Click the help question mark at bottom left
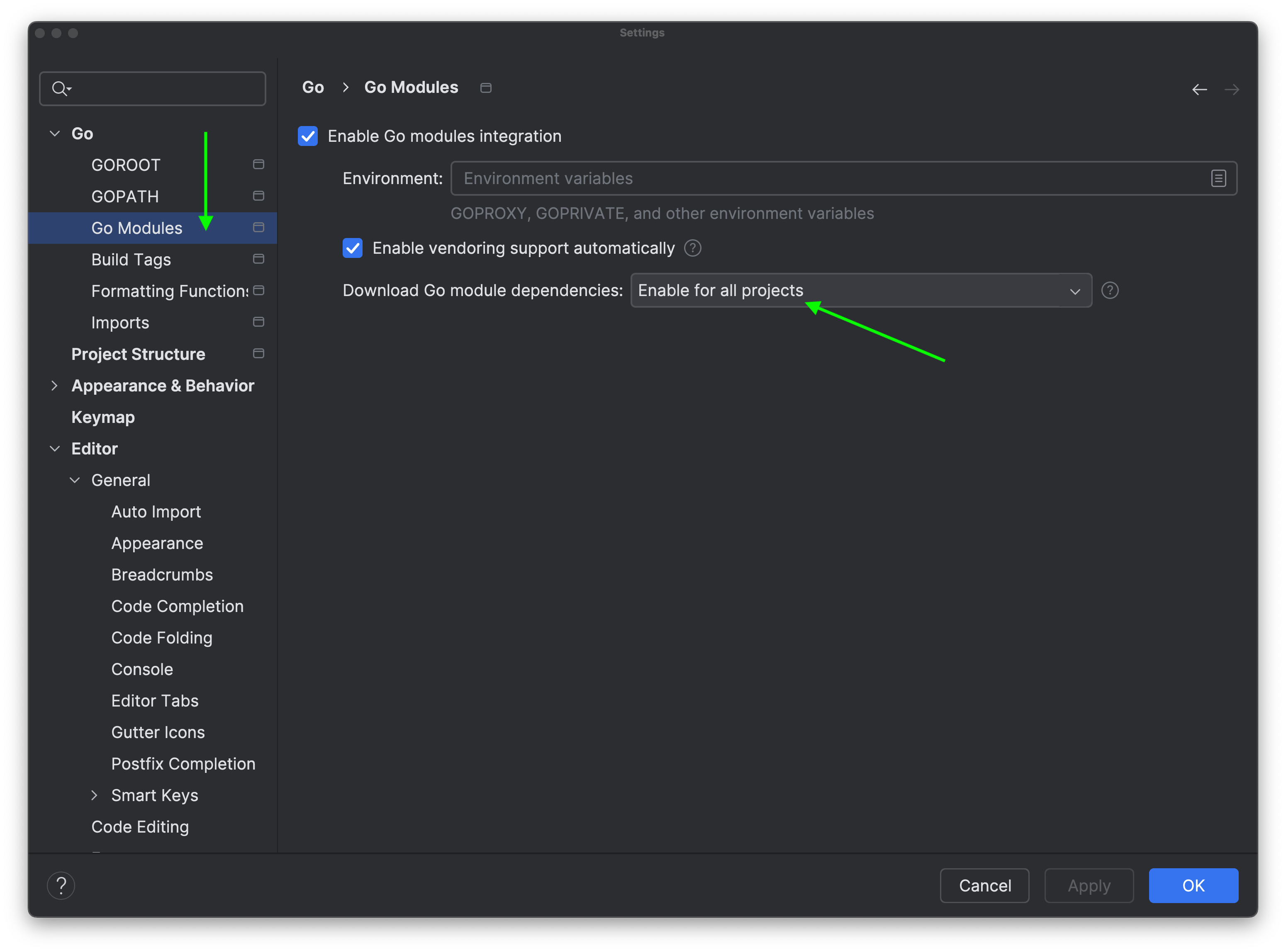Screen dimensions: 1286x952 (61, 885)
